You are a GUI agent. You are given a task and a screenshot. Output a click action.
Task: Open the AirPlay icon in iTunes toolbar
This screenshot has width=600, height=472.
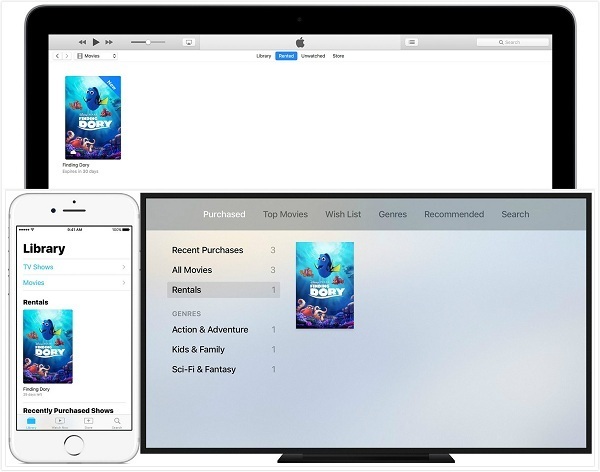click(x=189, y=42)
